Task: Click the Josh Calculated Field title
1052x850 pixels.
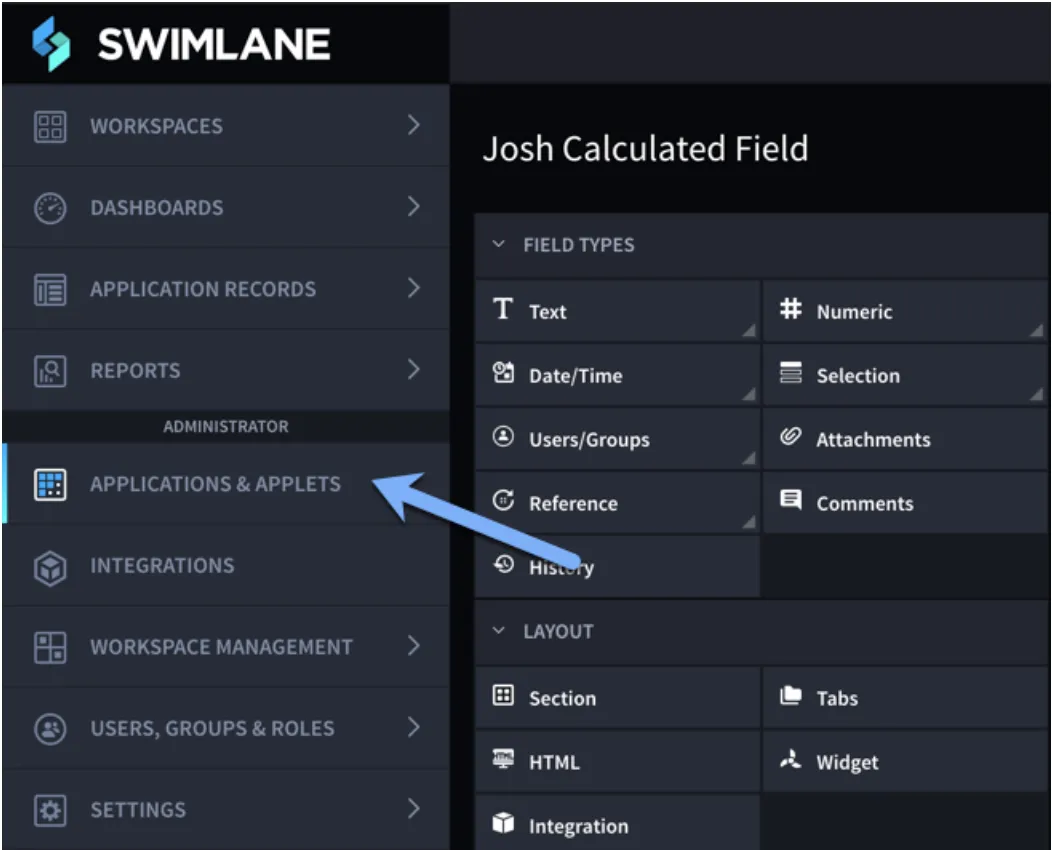Action: [x=645, y=149]
